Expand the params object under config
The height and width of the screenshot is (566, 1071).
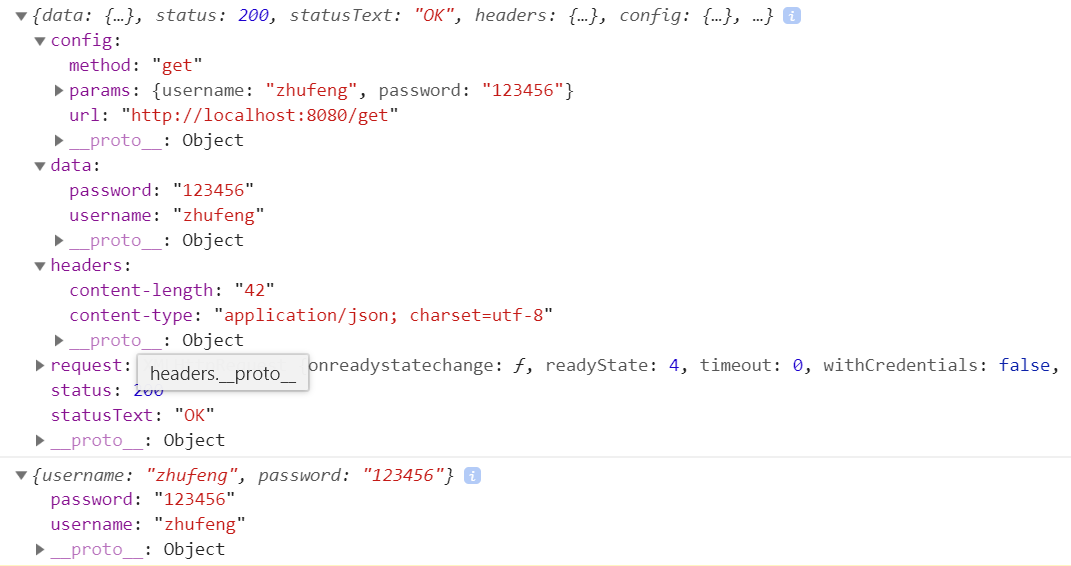pos(59,91)
